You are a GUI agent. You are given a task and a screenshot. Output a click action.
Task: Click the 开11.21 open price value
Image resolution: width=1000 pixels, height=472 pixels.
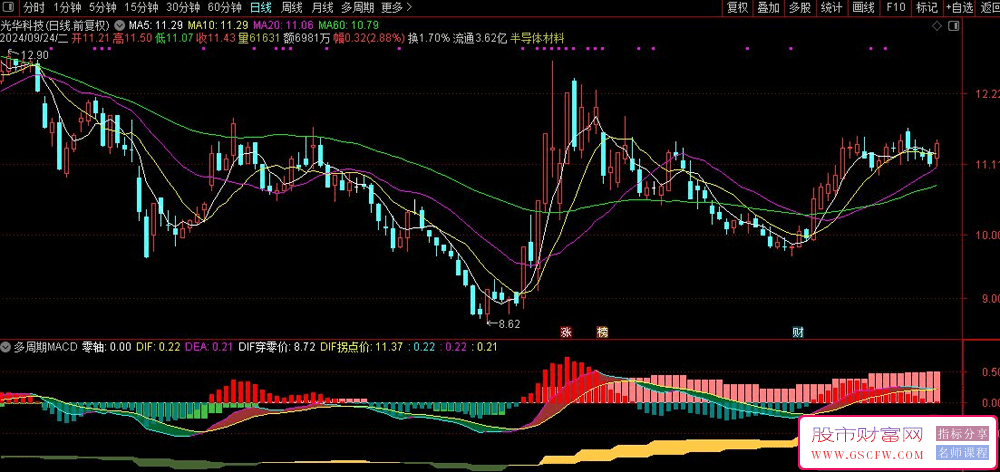(92, 38)
